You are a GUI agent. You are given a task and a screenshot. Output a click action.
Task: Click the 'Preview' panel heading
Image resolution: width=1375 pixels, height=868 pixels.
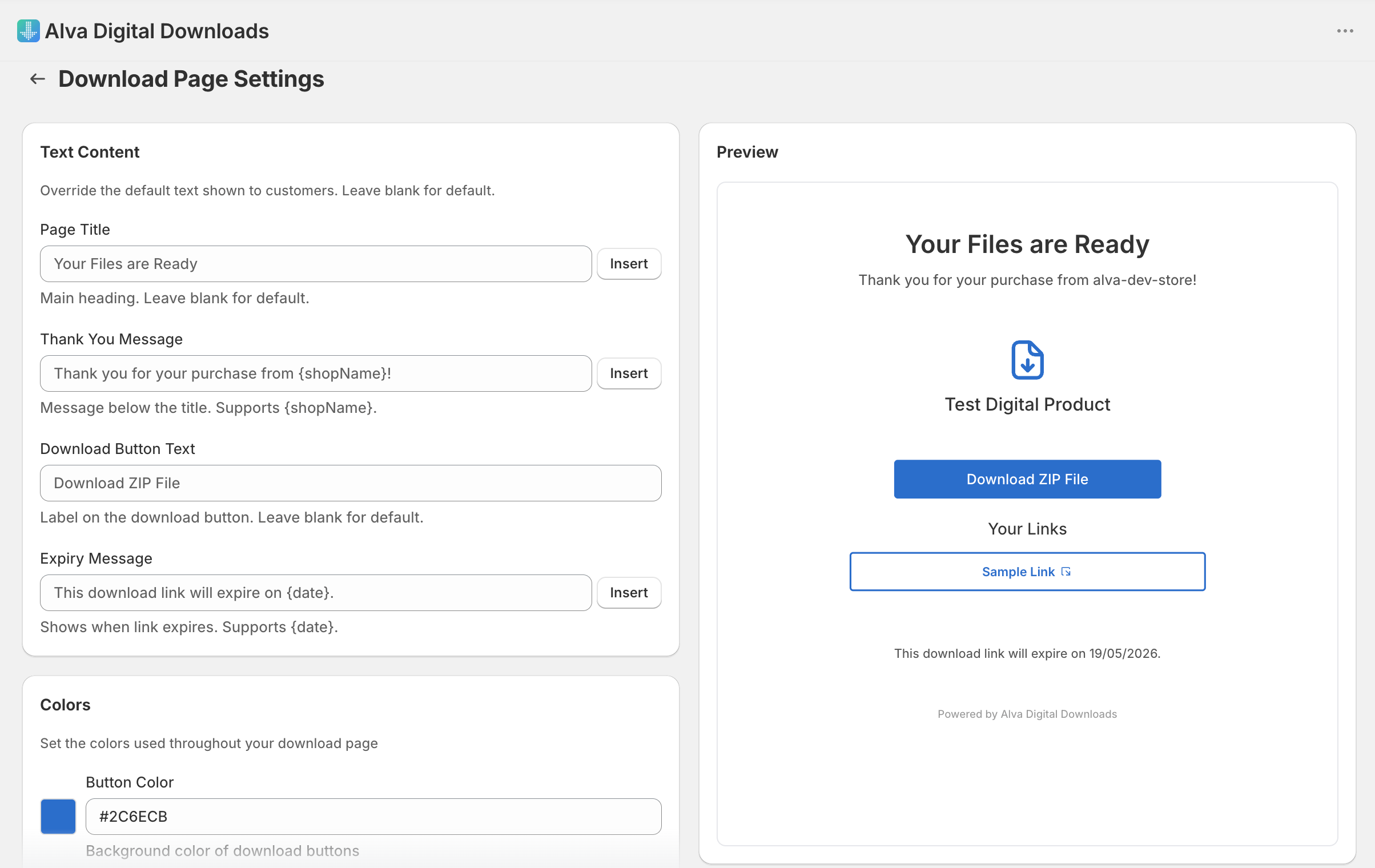(747, 152)
